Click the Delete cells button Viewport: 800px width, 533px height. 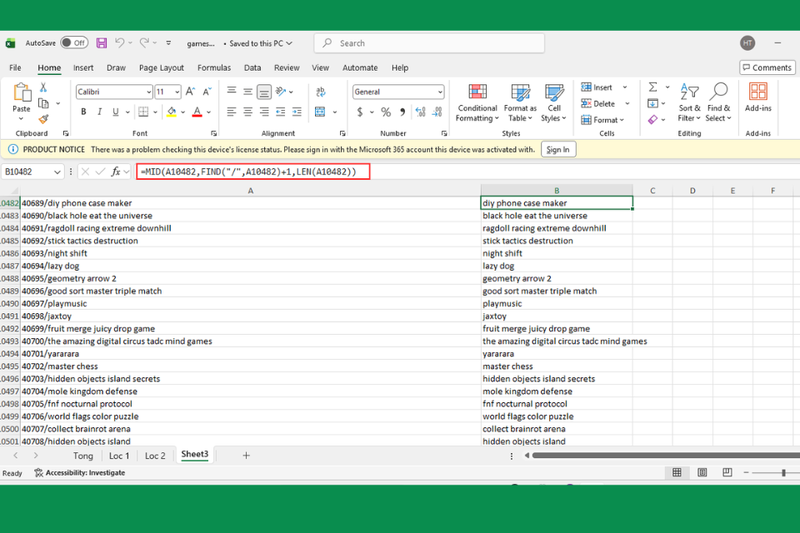point(598,104)
